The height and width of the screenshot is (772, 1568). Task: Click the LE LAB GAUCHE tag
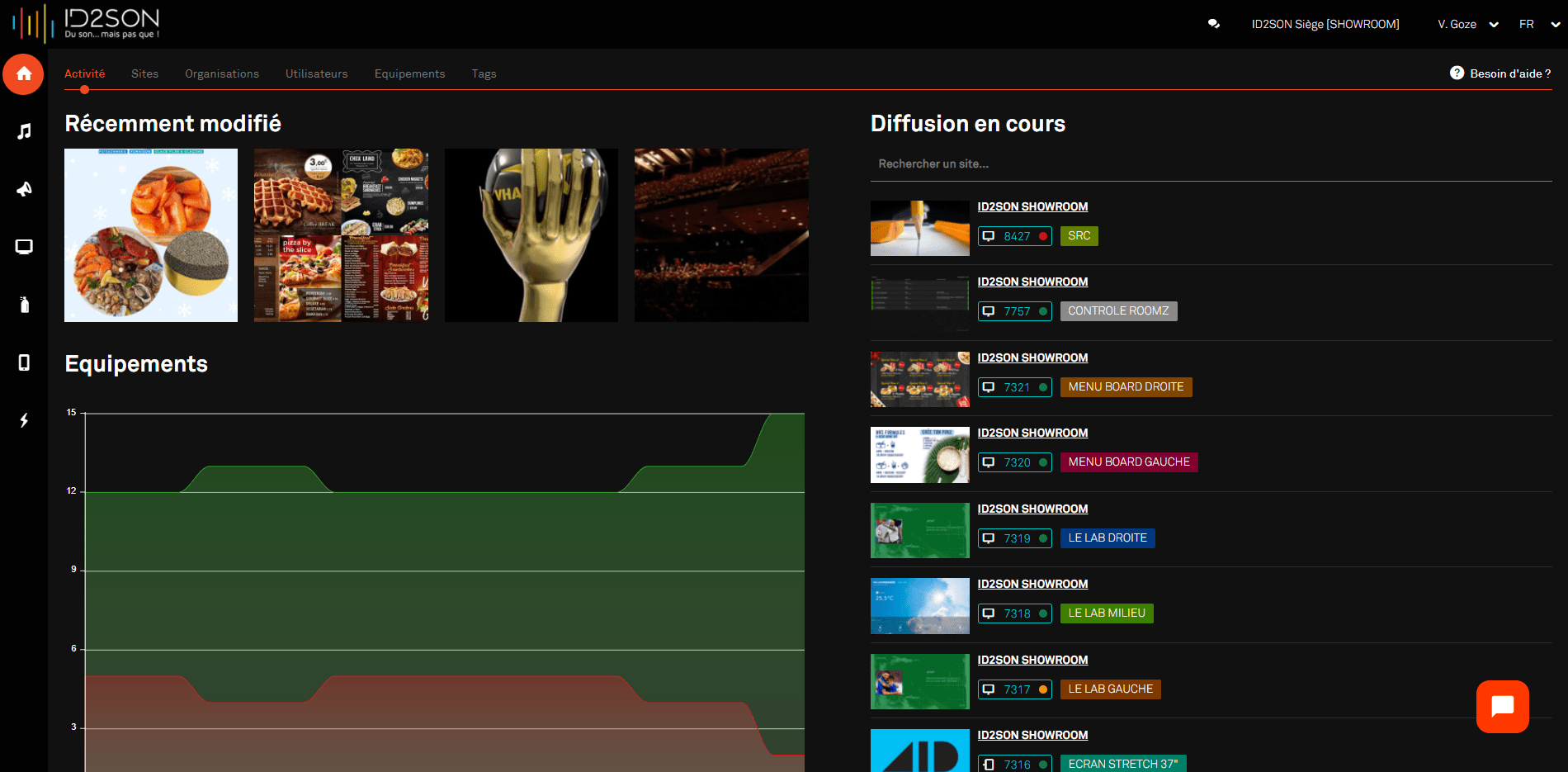click(1110, 689)
